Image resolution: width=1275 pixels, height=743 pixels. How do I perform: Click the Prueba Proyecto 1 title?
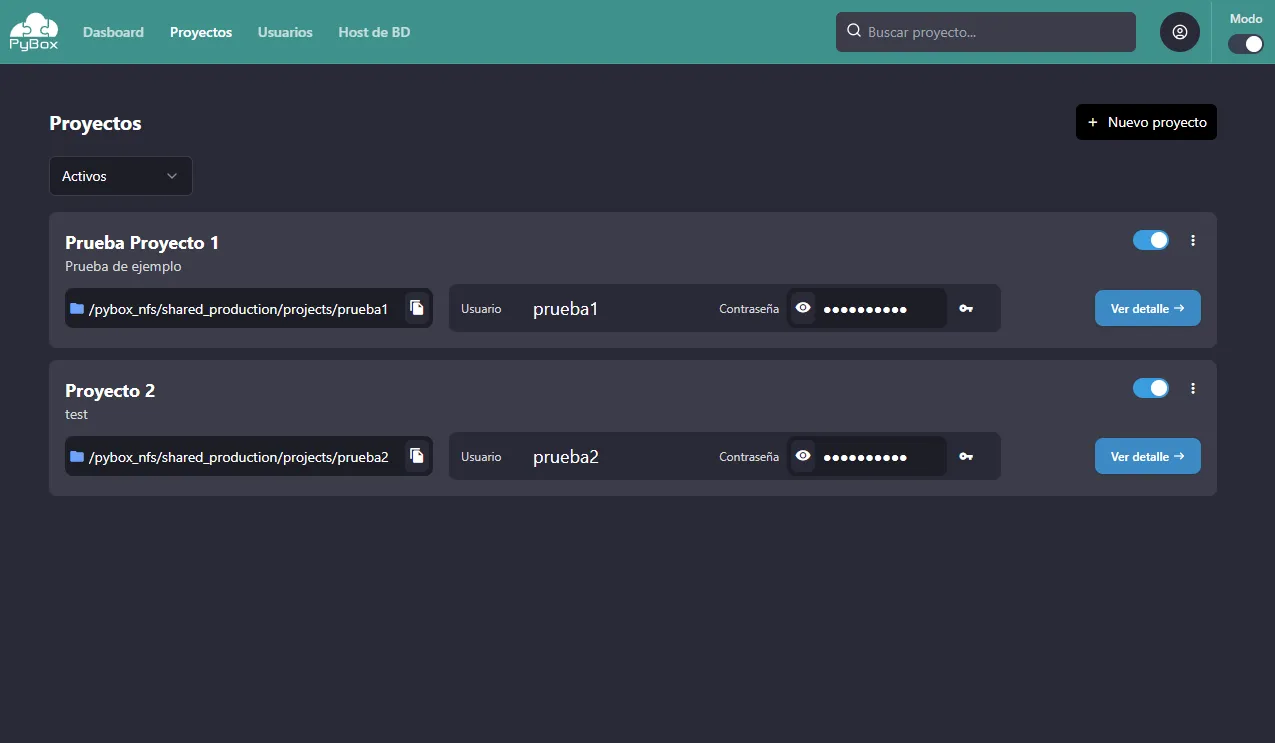tap(142, 242)
